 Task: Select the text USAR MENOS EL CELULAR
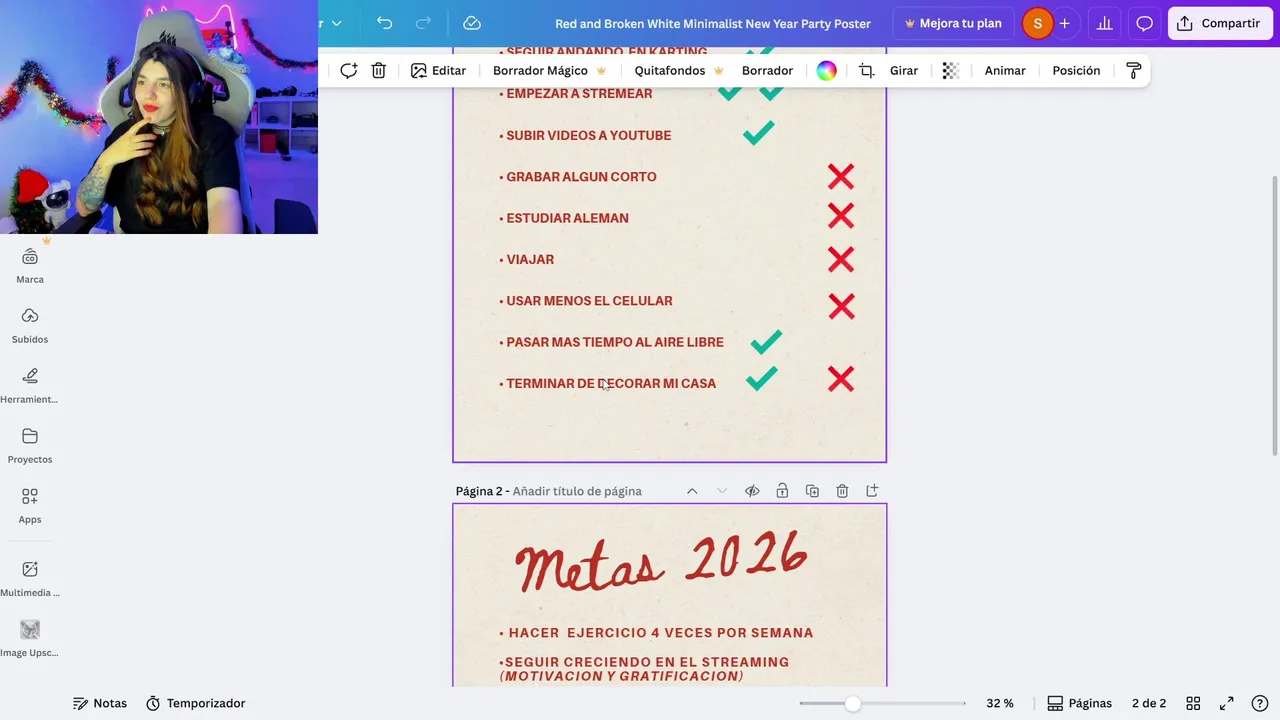[589, 301]
